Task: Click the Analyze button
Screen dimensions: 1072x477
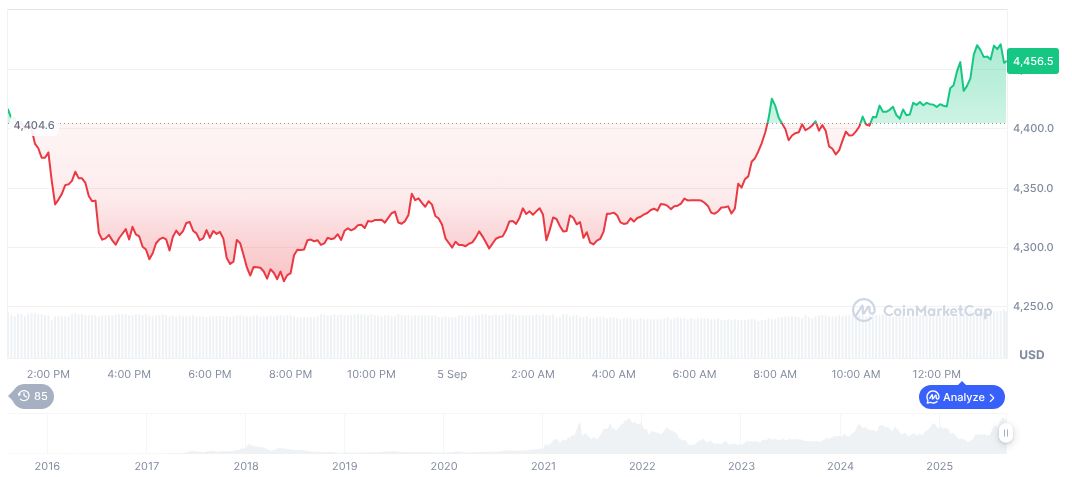Action: pos(962,397)
